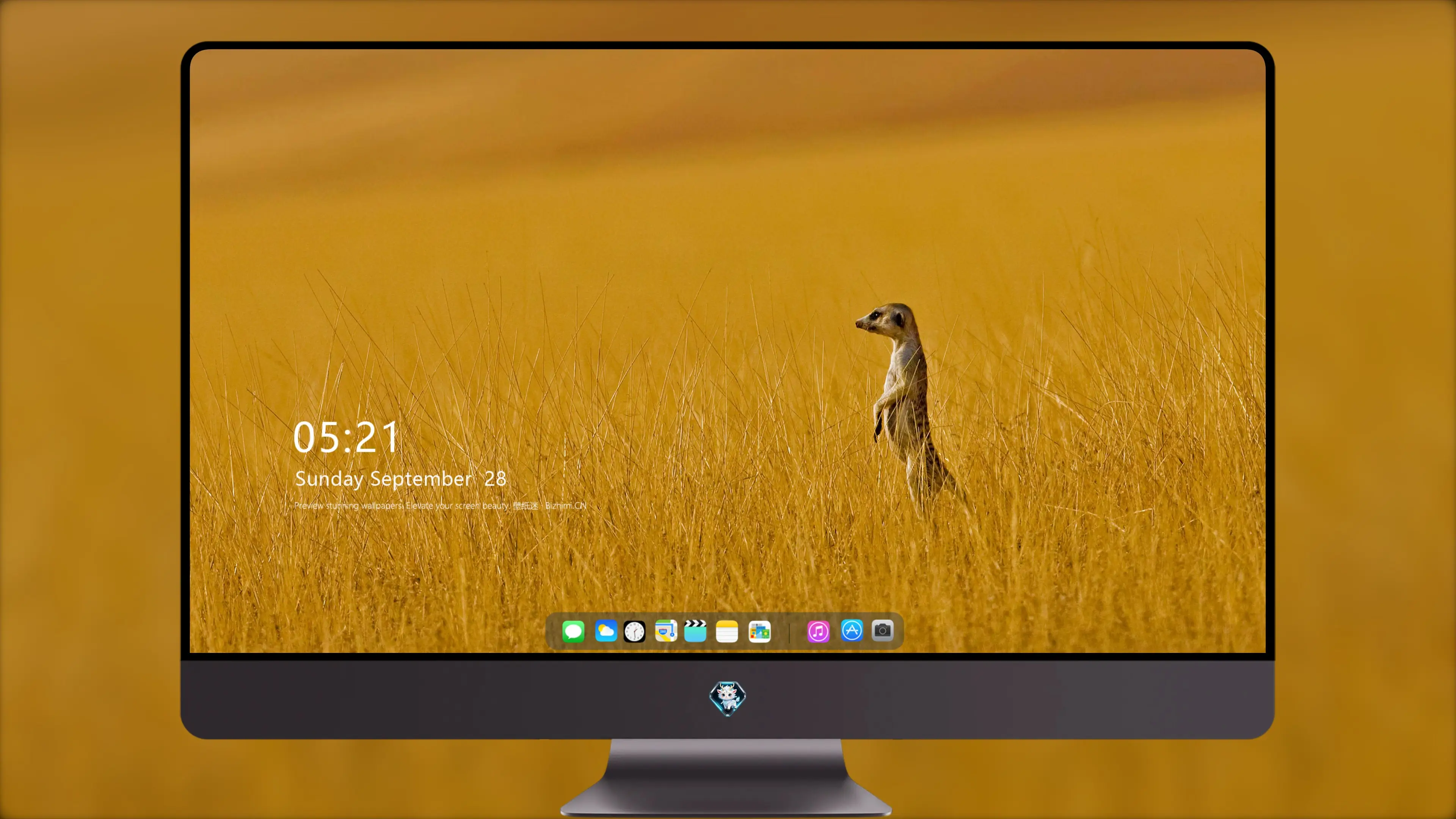Viewport: 1456px width, 819px height.
Task: Launch the iTunes music app
Action: point(819,631)
